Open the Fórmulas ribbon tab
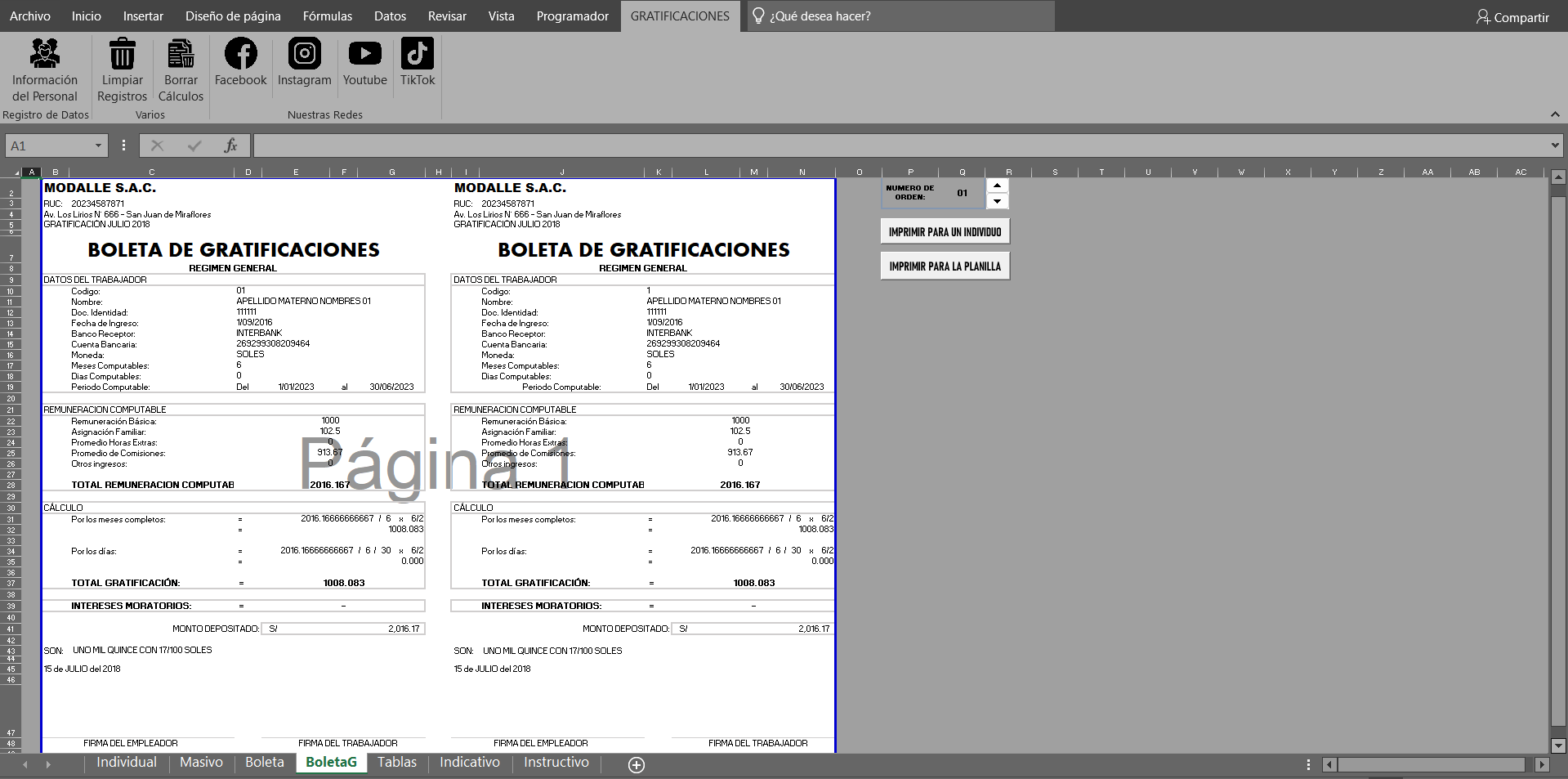 [327, 16]
